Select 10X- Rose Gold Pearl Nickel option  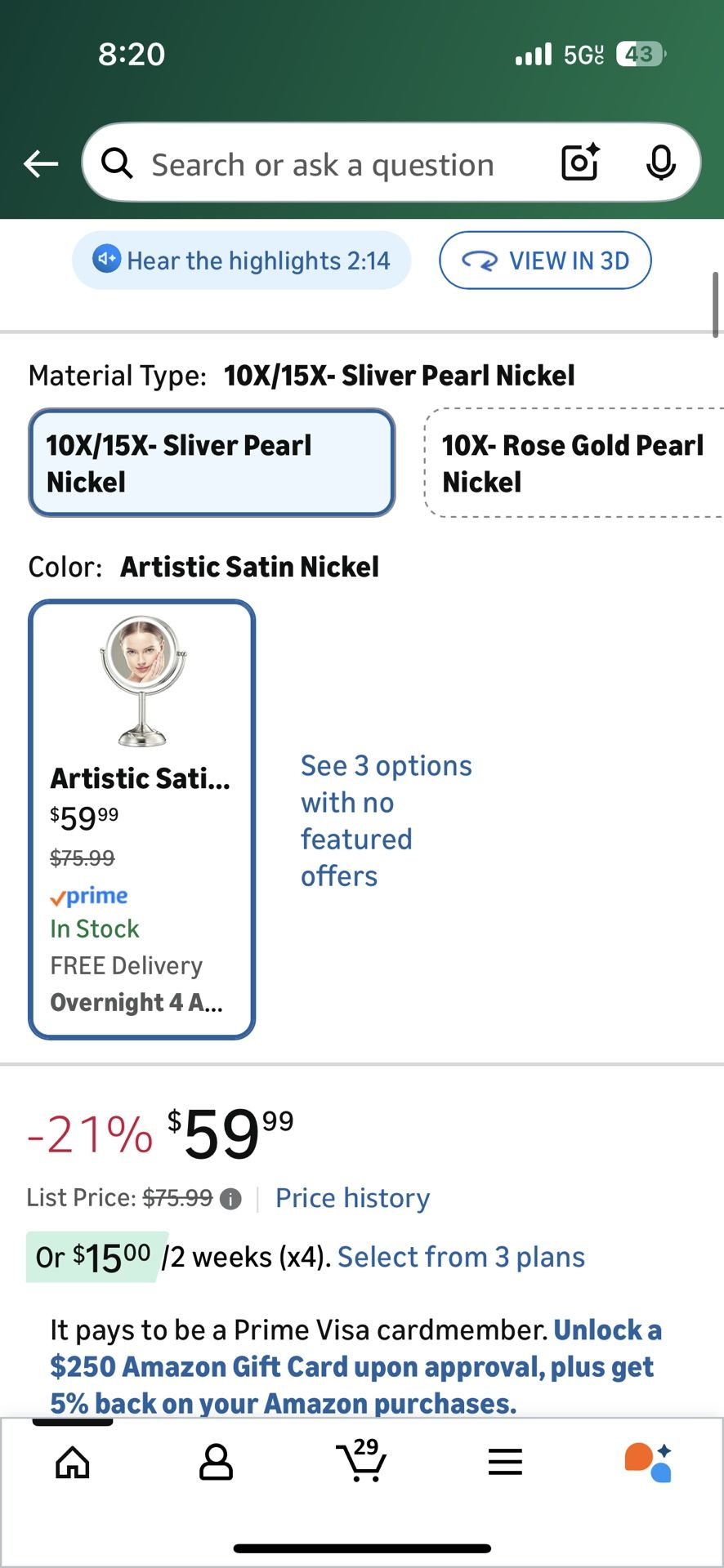(x=572, y=463)
